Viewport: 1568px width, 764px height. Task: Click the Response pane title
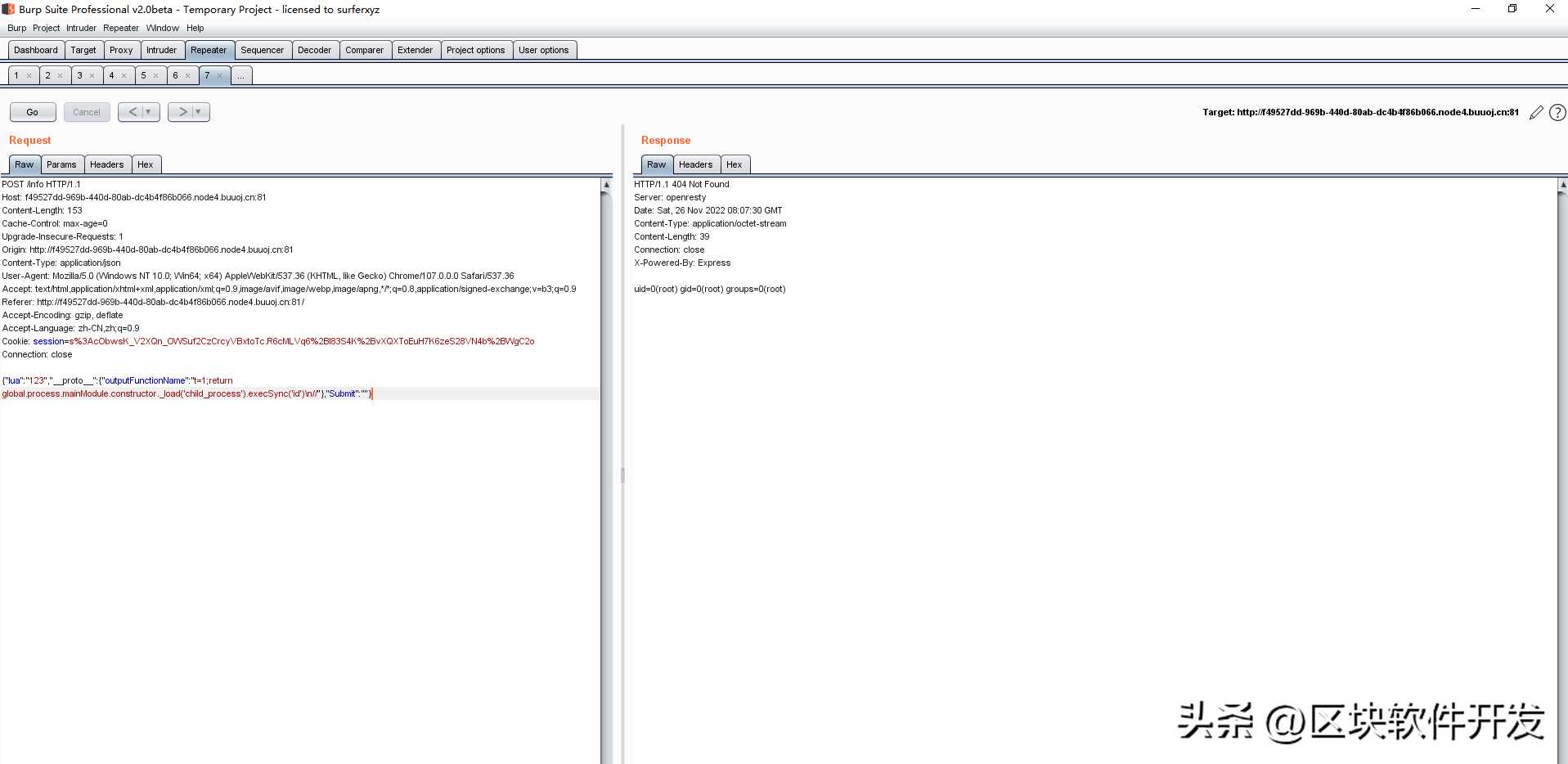pos(666,140)
